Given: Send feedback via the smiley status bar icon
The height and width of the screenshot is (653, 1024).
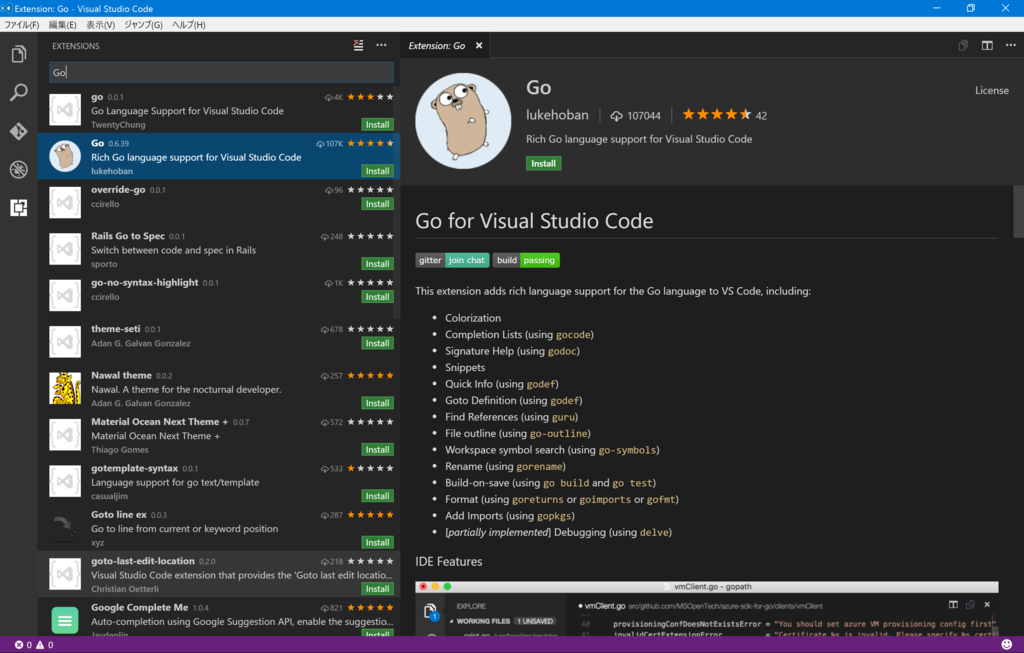Looking at the screenshot, I should [x=1008, y=645].
